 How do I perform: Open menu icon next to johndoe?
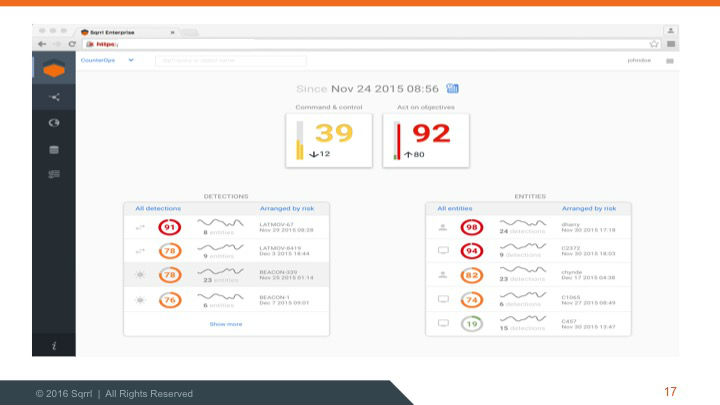point(670,61)
